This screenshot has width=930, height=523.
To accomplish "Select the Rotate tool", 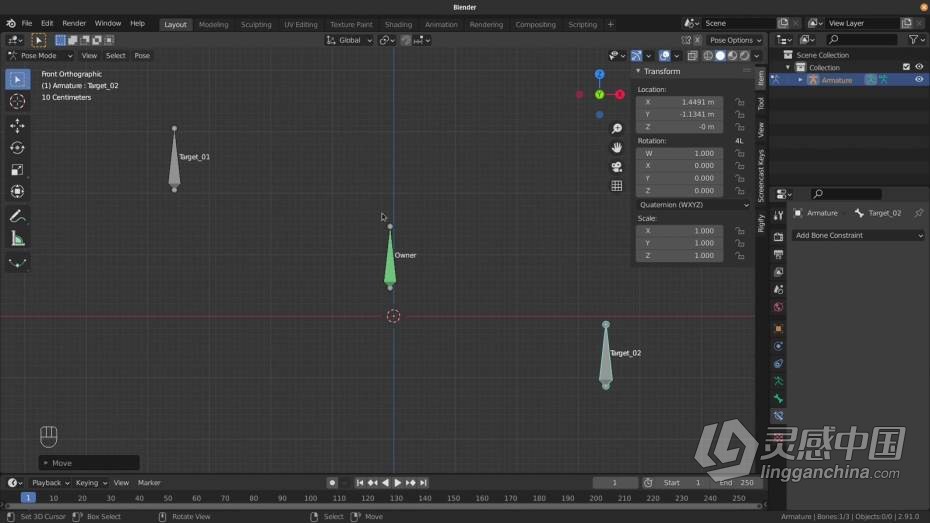I will (17, 147).
